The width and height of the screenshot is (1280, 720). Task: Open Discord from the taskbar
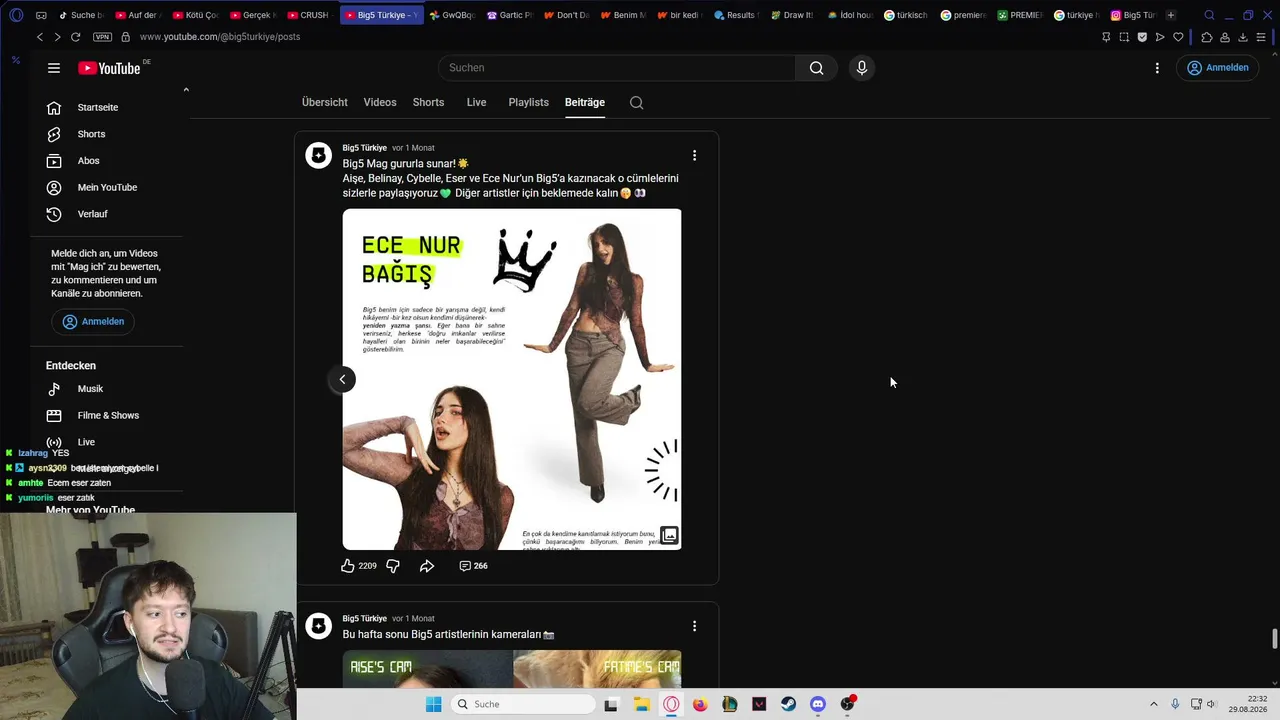(x=818, y=704)
